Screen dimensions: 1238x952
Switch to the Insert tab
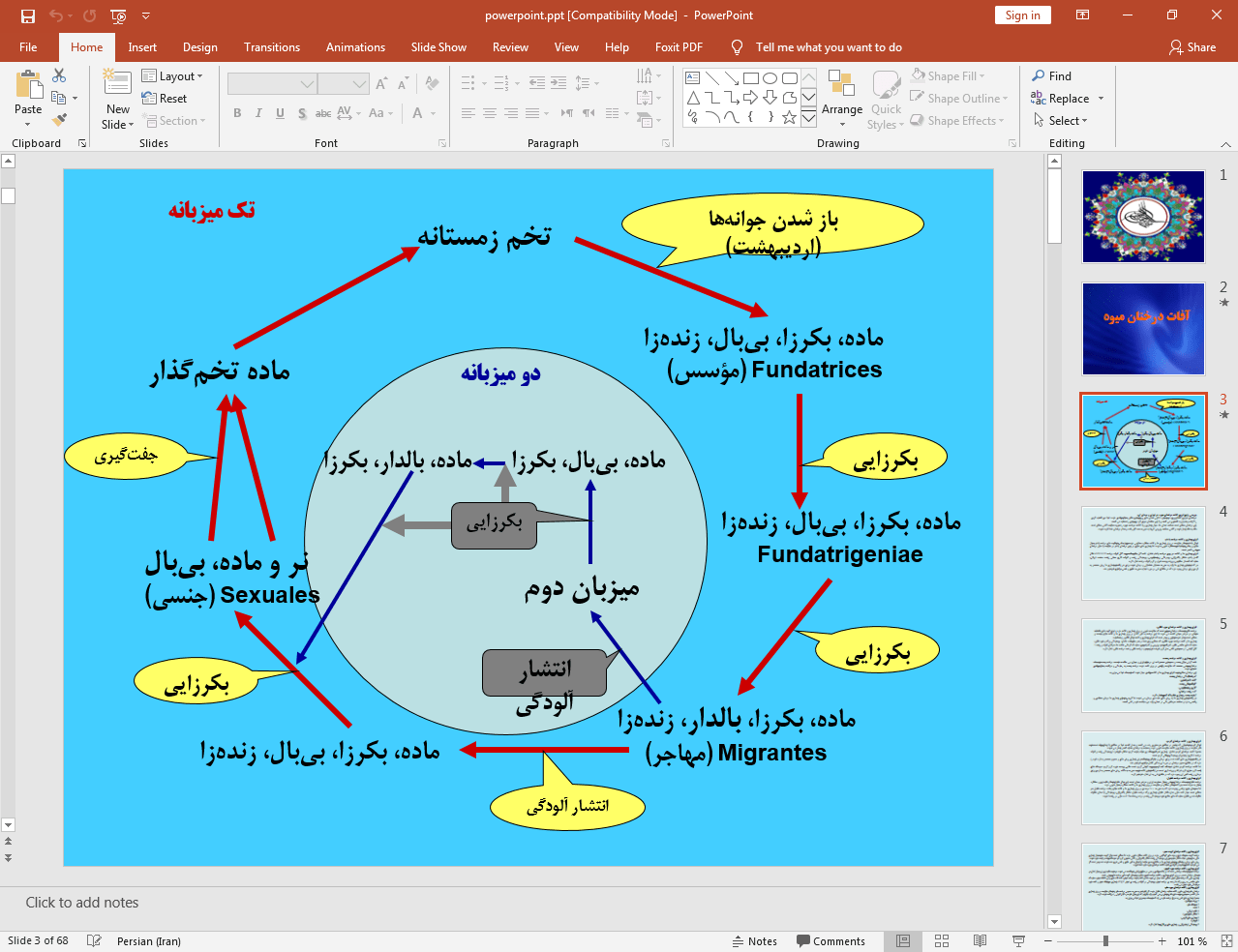tap(142, 46)
